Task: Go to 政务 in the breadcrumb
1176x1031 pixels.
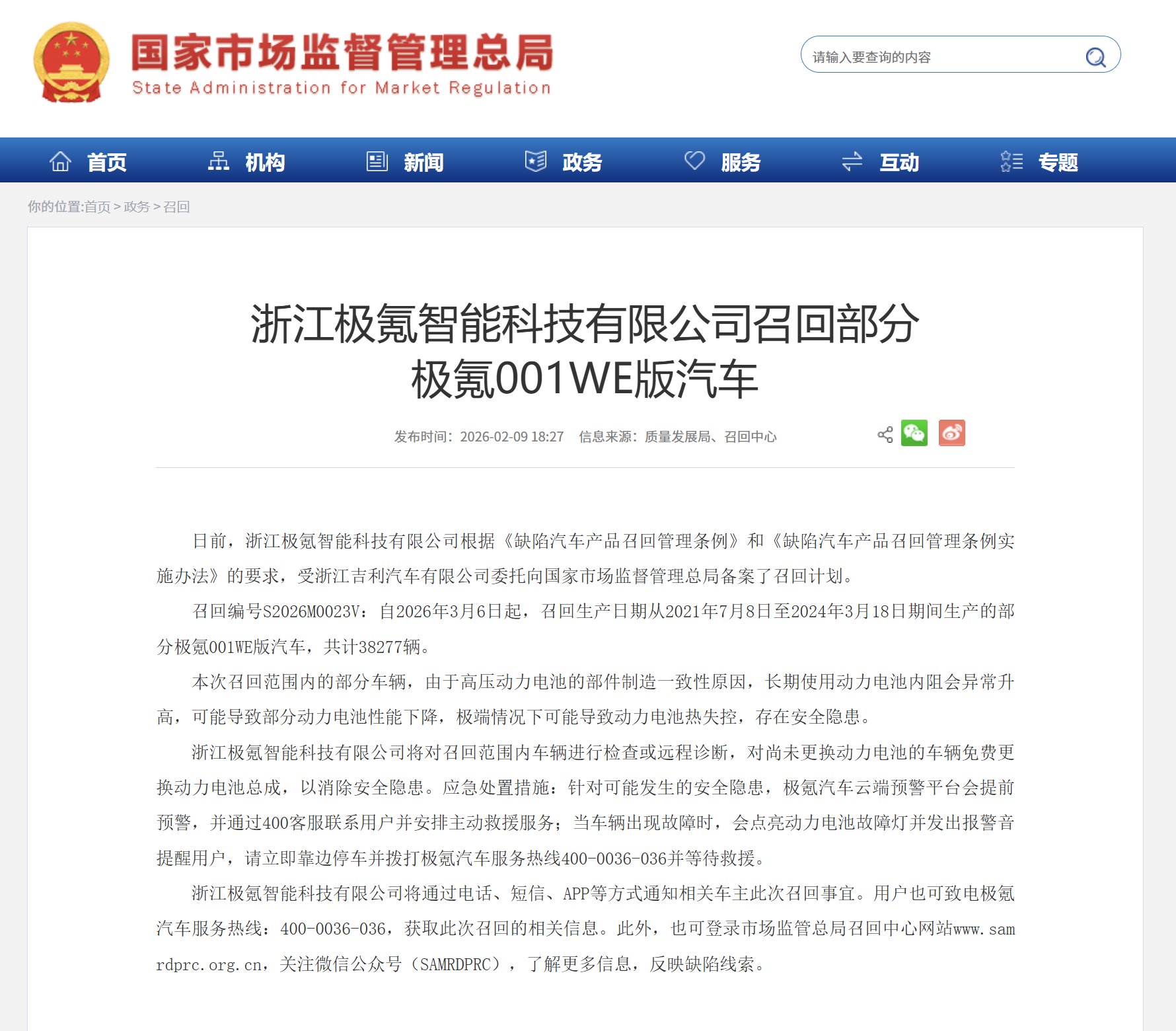Action: (x=137, y=207)
